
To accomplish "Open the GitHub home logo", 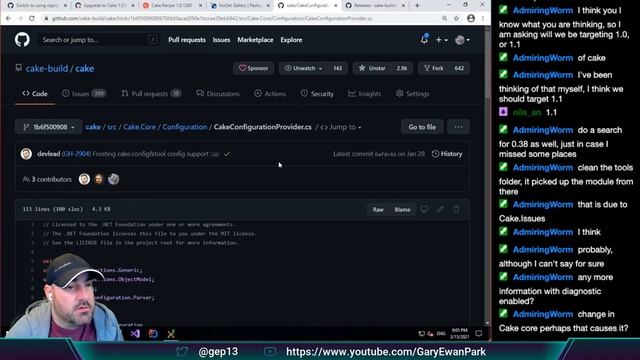I will tap(22, 40).
